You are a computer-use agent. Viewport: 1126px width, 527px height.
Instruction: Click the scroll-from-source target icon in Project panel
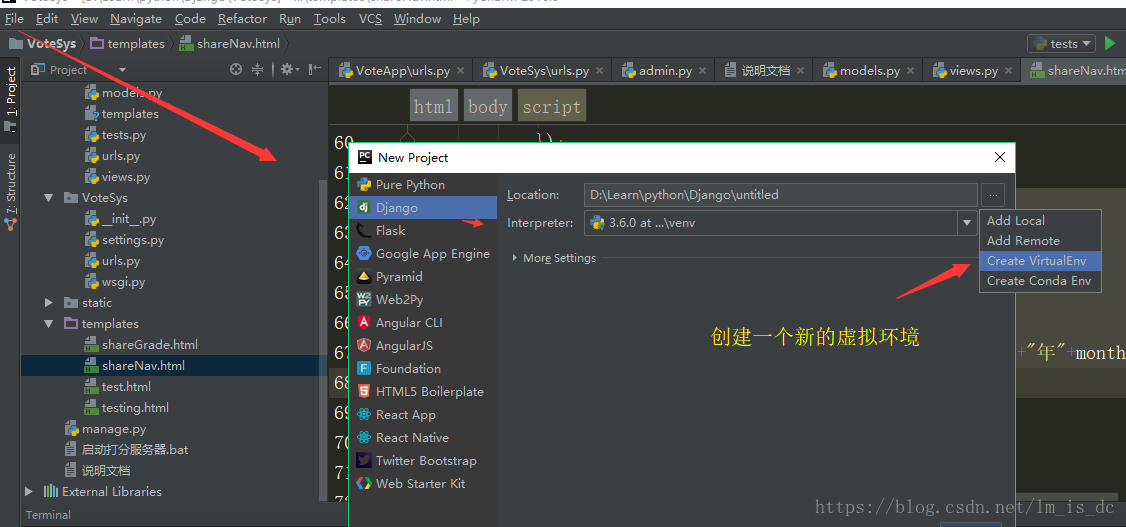[x=236, y=70]
